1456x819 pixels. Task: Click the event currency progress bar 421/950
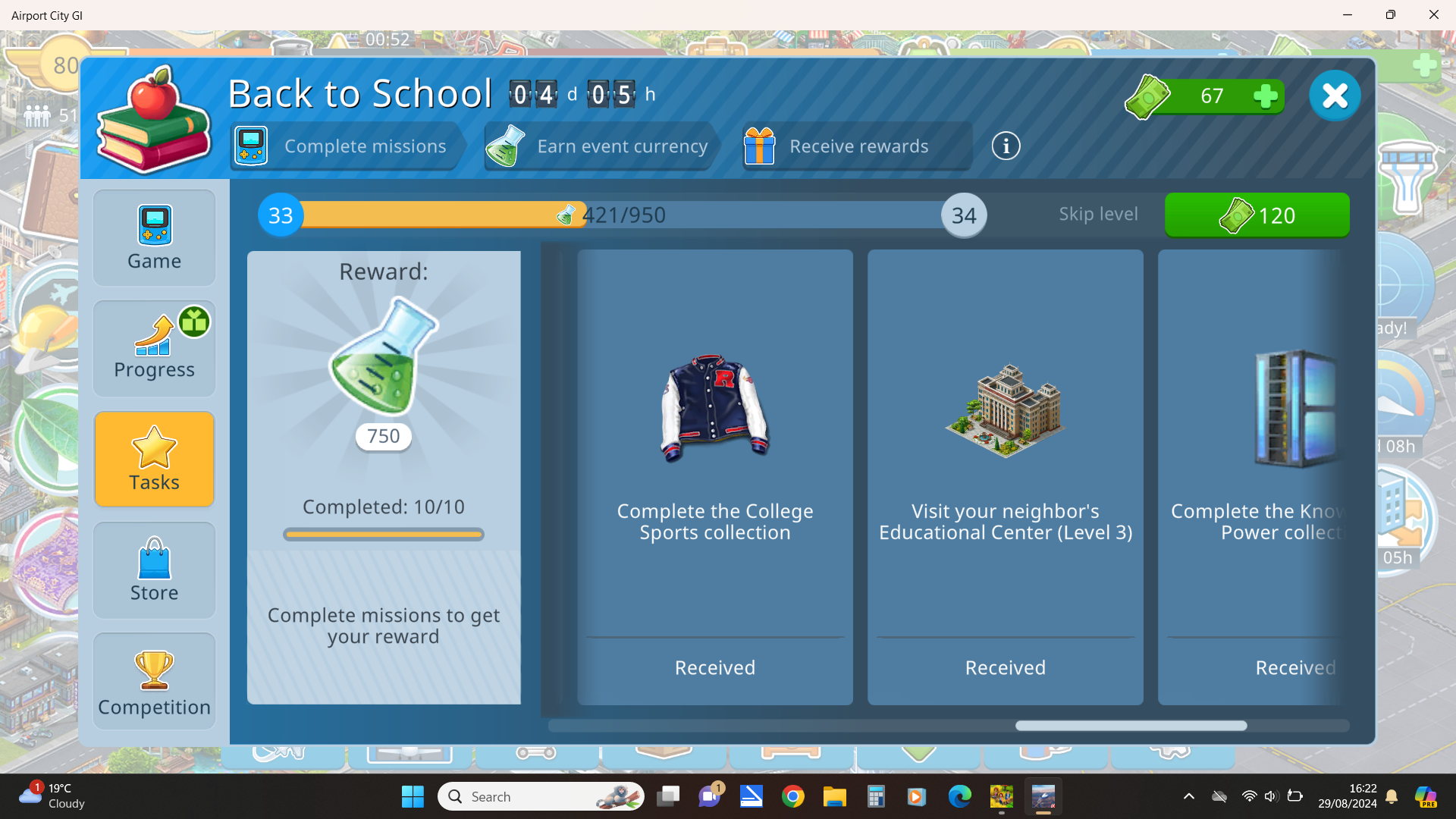pos(622,215)
